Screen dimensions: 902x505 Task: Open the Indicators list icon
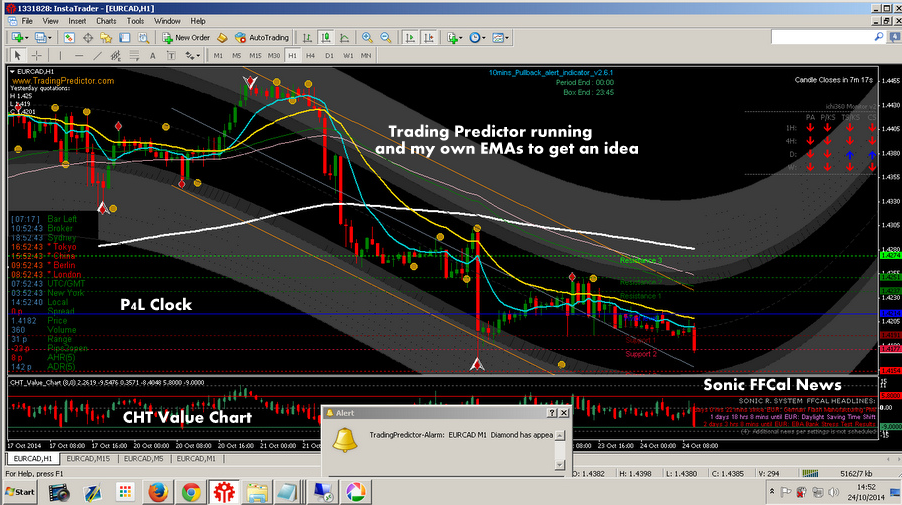(x=452, y=37)
